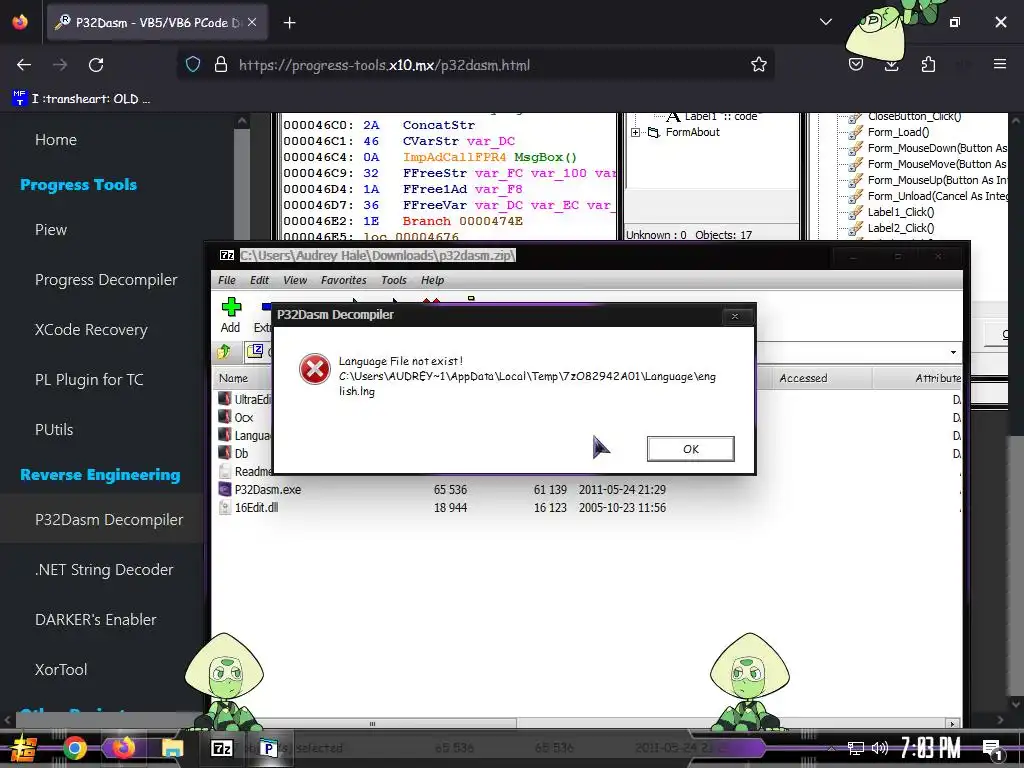The width and height of the screenshot is (1024, 768).
Task: Open the XCode Recovery link
Action: (x=91, y=330)
